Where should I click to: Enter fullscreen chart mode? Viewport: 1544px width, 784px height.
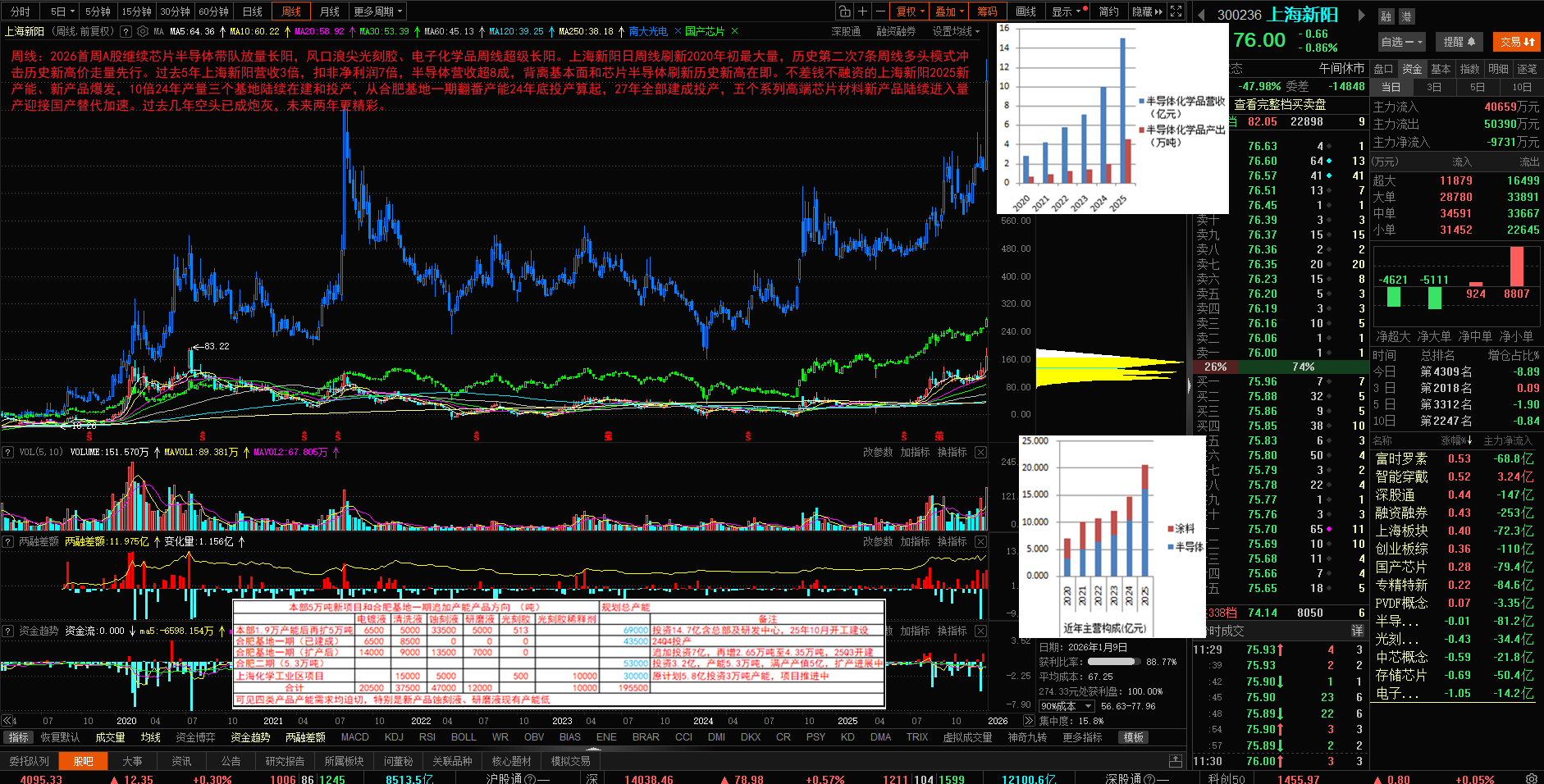pos(1176,11)
